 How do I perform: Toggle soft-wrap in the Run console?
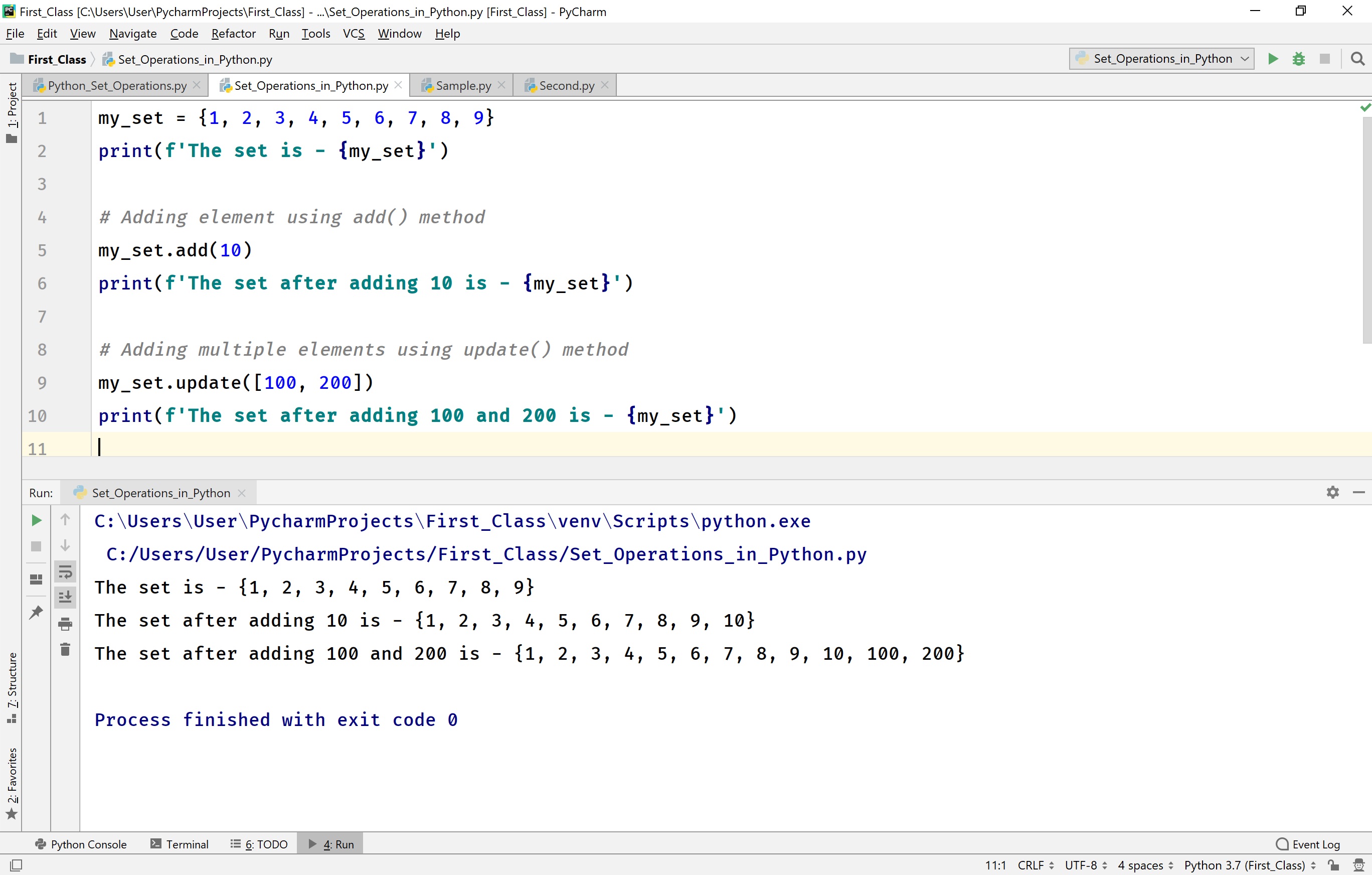click(x=66, y=572)
